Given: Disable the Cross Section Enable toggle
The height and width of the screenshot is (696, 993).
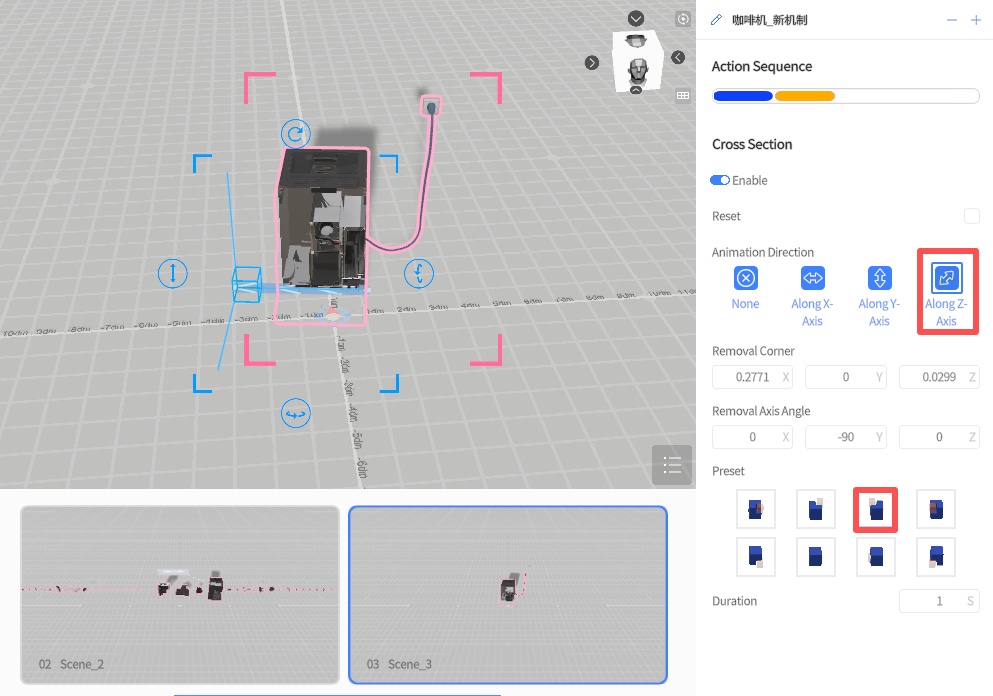Looking at the screenshot, I should (720, 180).
